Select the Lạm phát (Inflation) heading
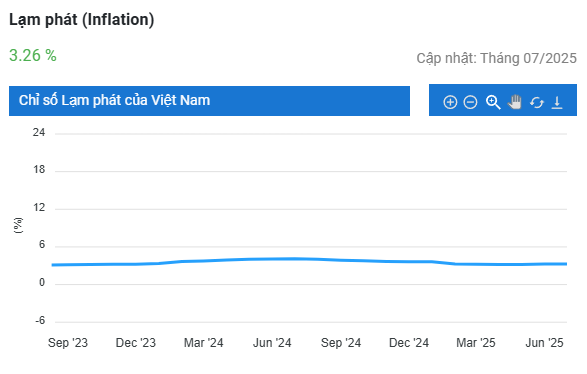This screenshot has height=374, width=587. tap(82, 20)
